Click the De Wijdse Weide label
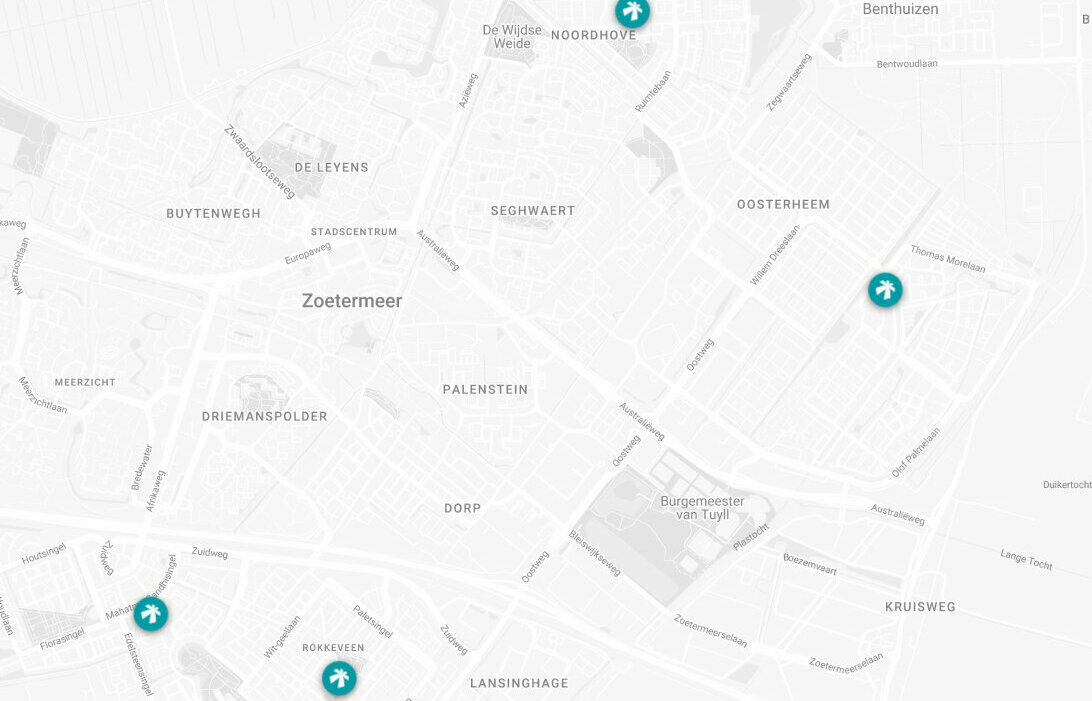1092x701 pixels. pos(513,37)
